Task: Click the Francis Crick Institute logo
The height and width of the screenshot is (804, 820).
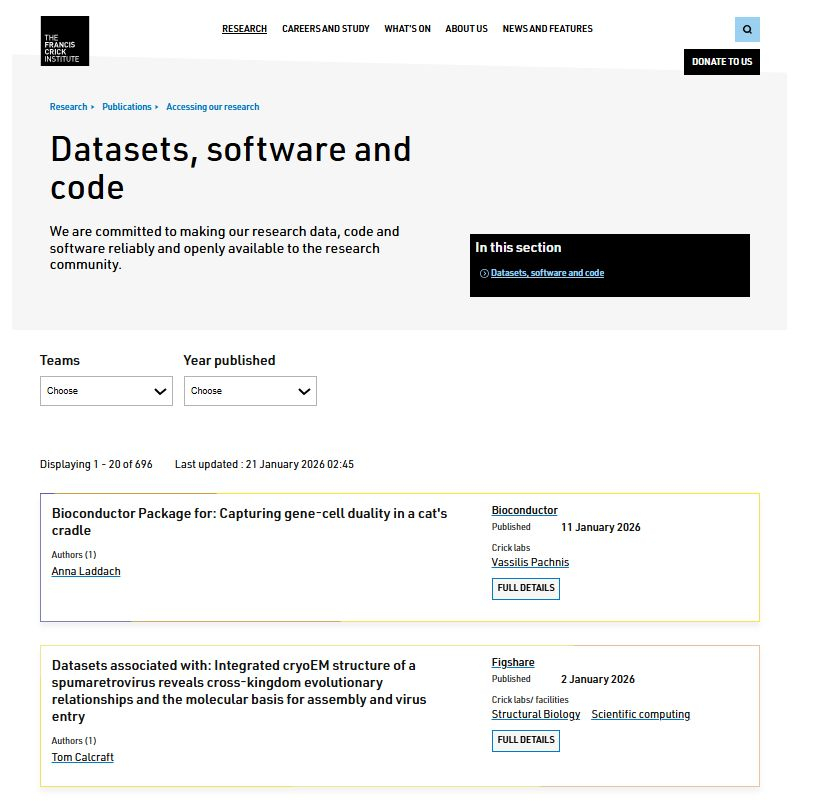Action: [x=64, y=41]
